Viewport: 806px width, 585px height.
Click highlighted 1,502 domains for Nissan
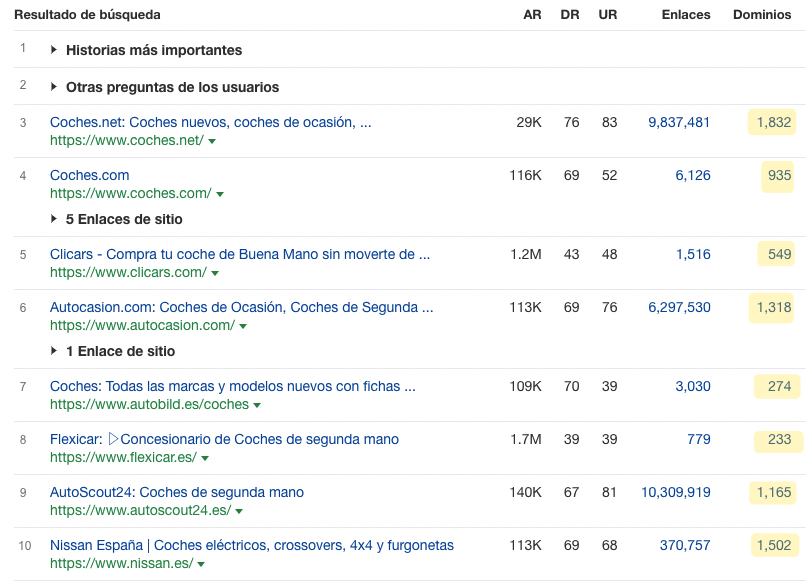pyautogui.click(x=774, y=545)
